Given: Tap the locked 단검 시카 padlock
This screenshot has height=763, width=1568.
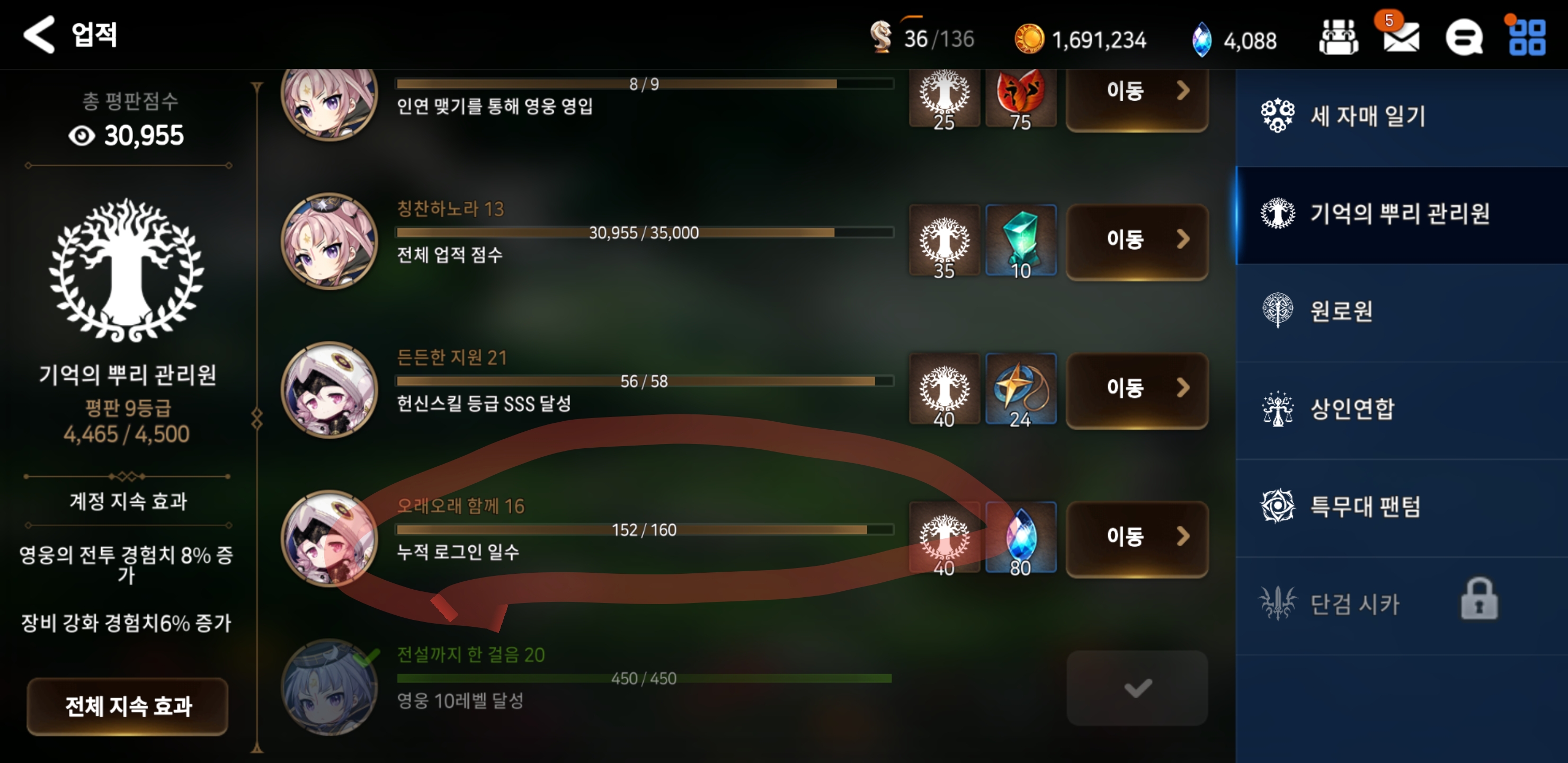Looking at the screenshot, I should click(x=1479, y=599).
